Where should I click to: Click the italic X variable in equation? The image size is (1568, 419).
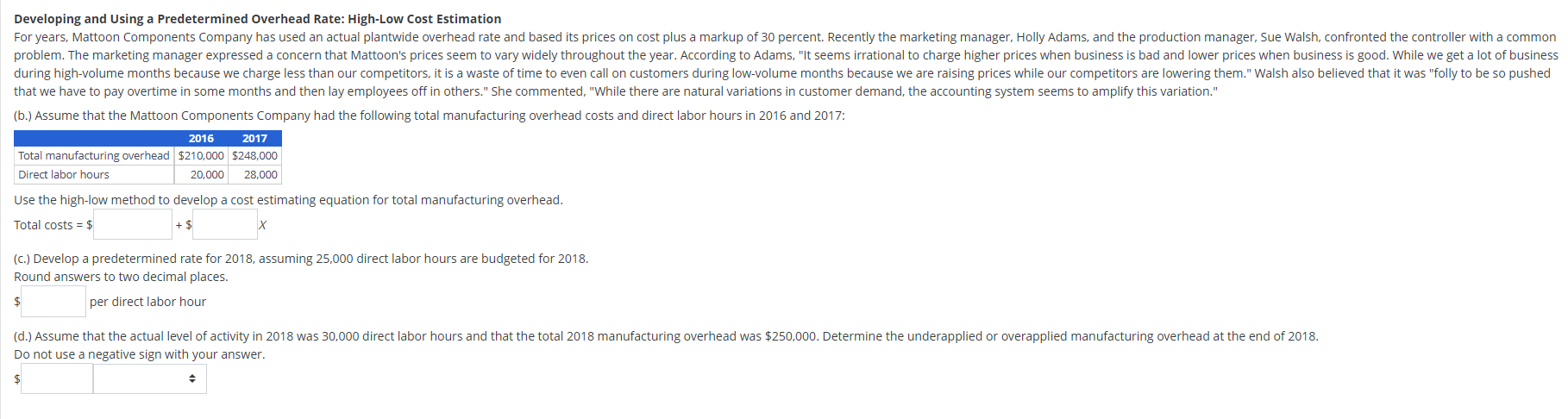point(263,225)
